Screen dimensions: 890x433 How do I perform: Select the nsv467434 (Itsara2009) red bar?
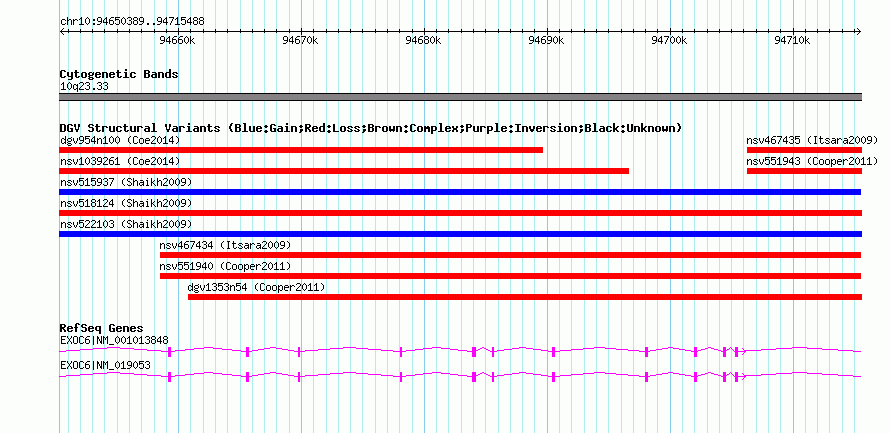pos(511,255)
